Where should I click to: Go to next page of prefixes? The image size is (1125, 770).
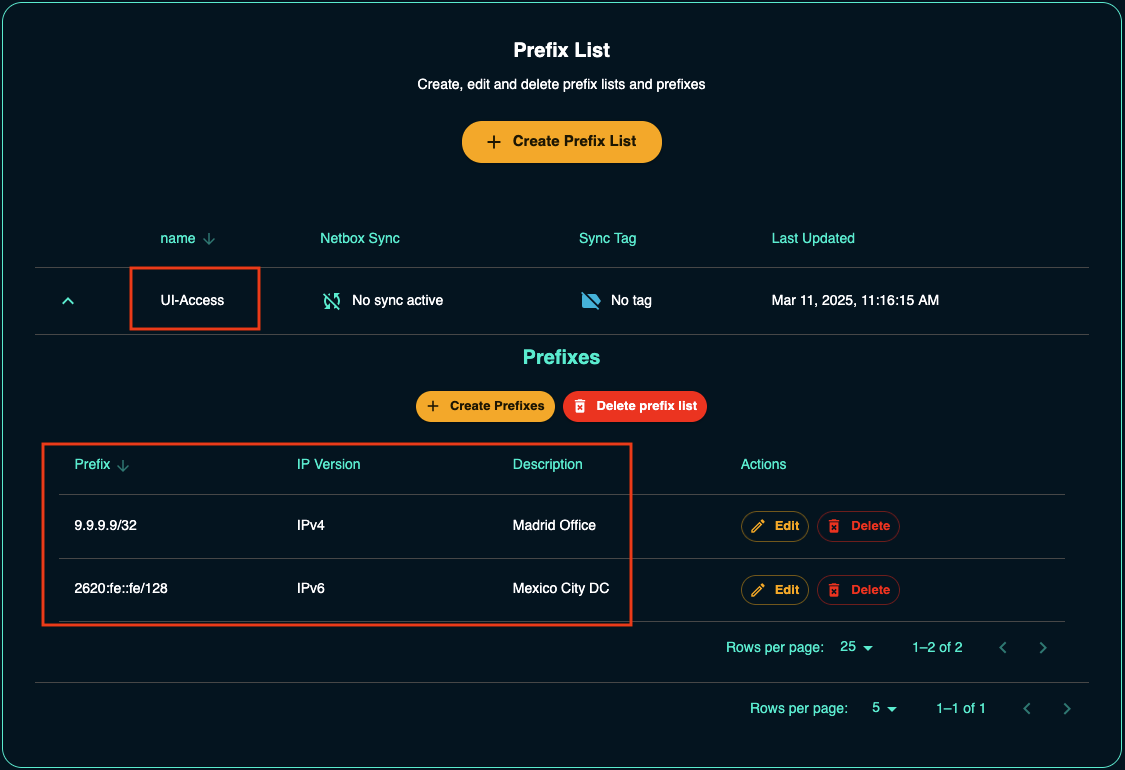tap(1043, 648)
